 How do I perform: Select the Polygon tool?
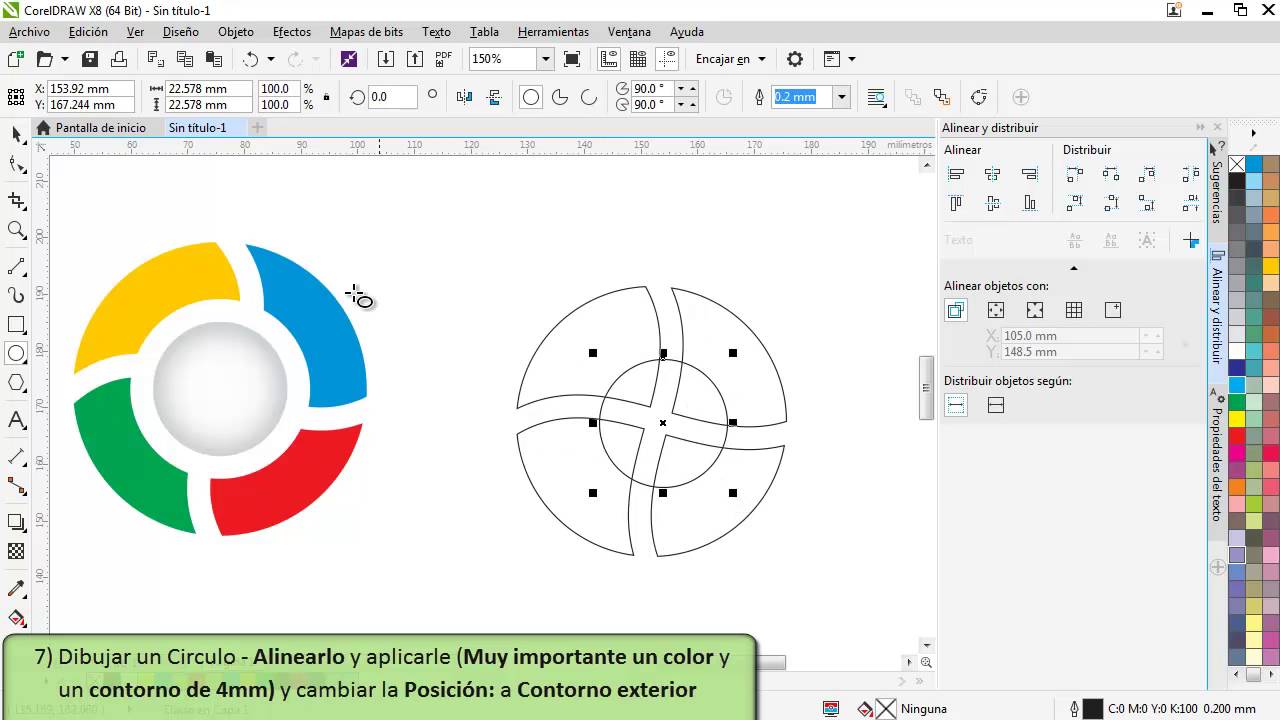click(x=16, y=383)
